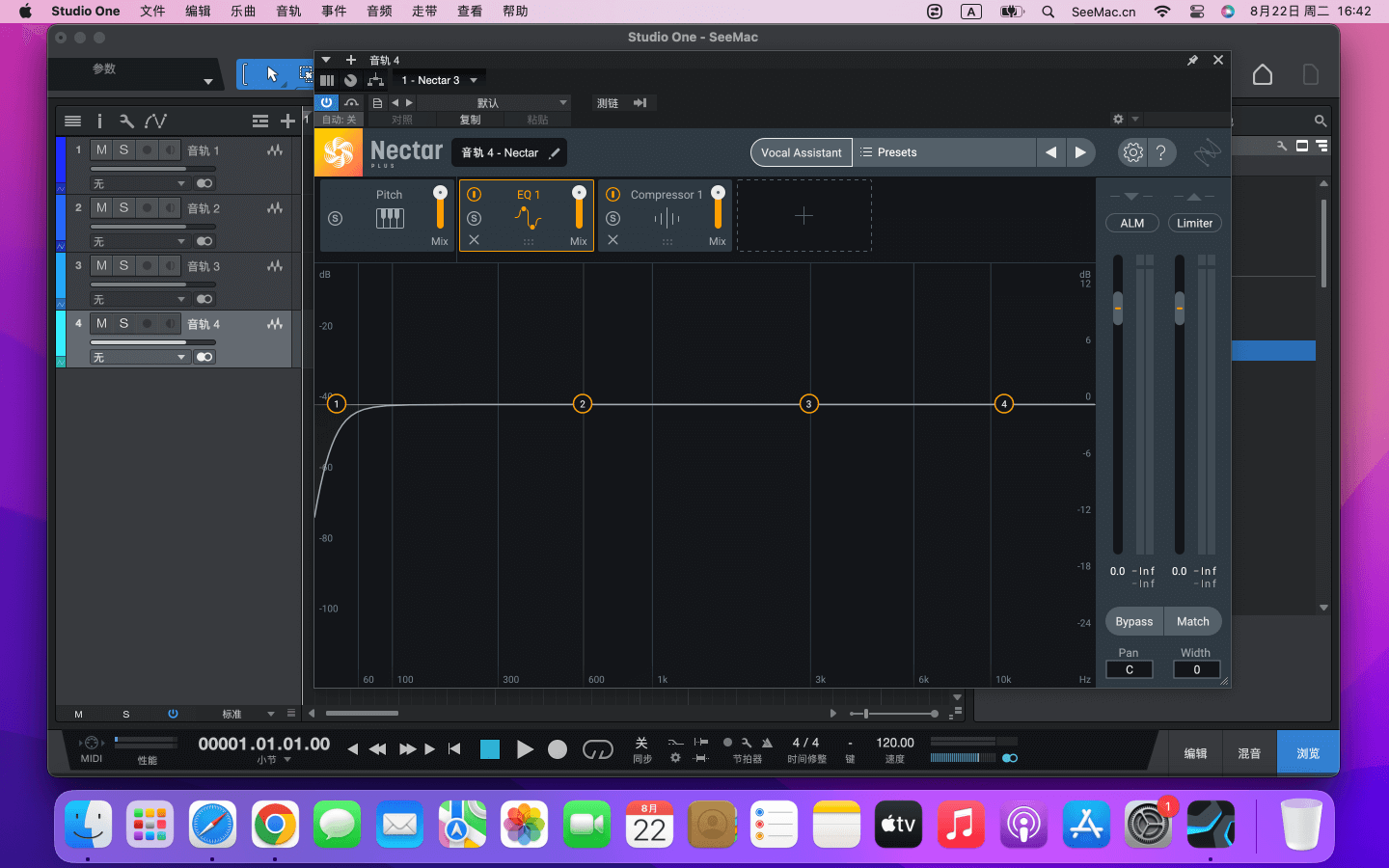Image resolution: width=1389 pixels, height=868 pixels.
Task: Mute track 音轨 1
Action: pos(101,150)
